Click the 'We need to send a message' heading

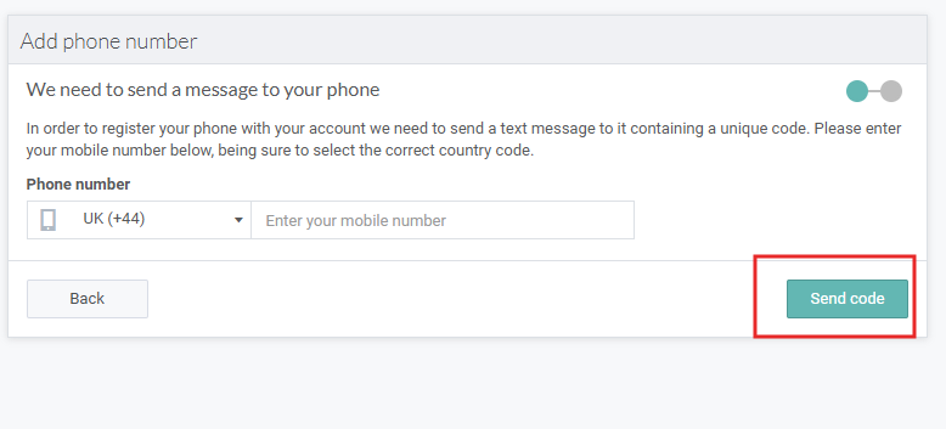203,90
